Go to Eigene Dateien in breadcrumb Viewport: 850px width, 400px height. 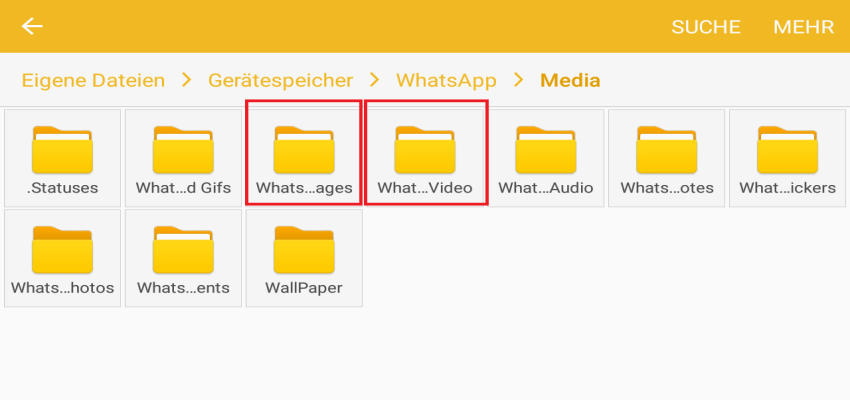(93, 80)
